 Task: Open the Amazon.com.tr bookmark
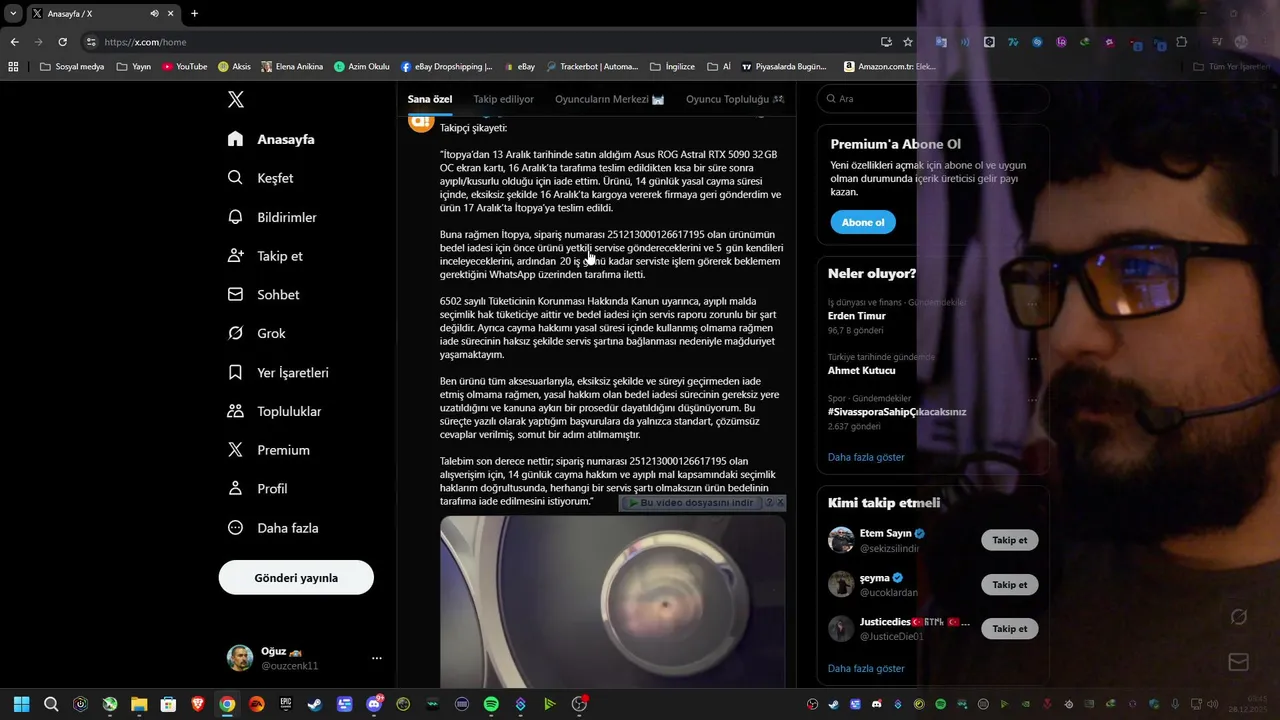click(890, 67)
